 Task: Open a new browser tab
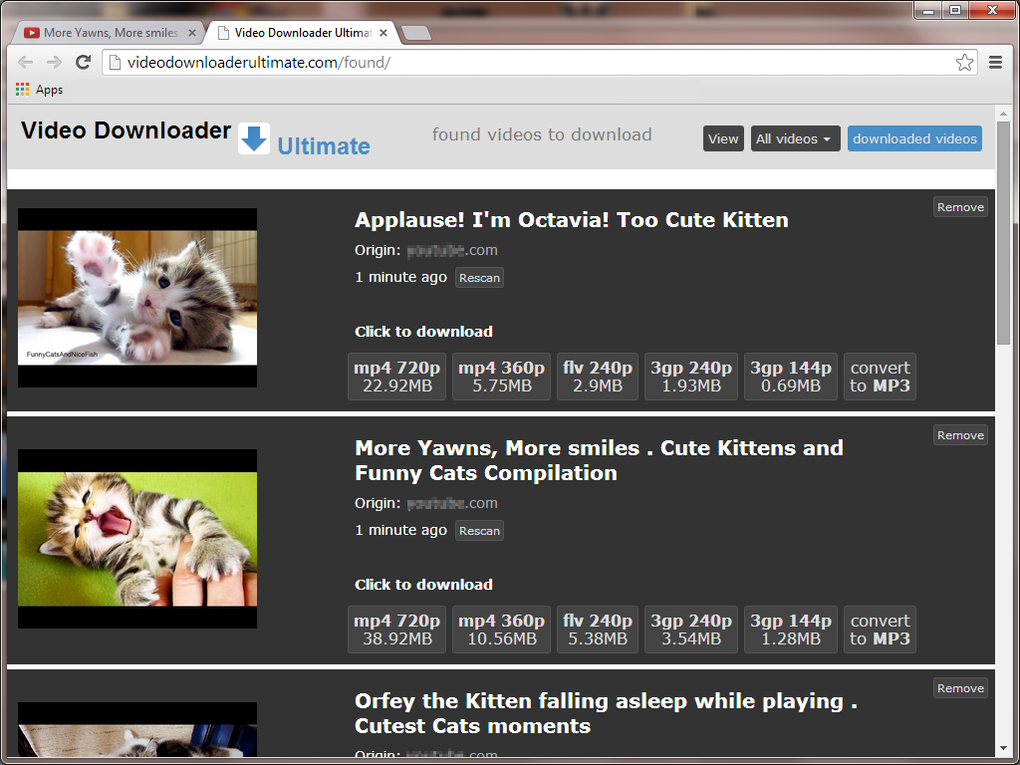point(416,33)
